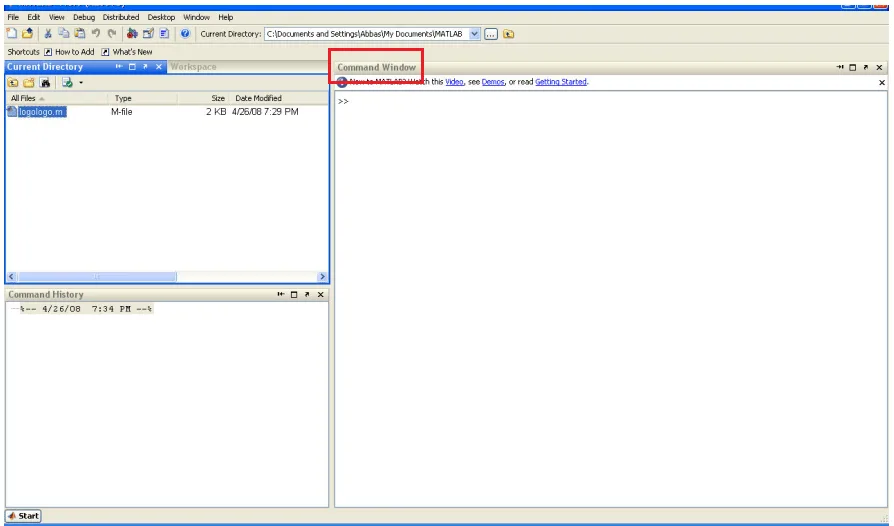Image resolution: width=894 pixels, height=526 pixels.
Task: Click the Command Window prompt area
Action: pyautogui.click(x=611, y=299)
